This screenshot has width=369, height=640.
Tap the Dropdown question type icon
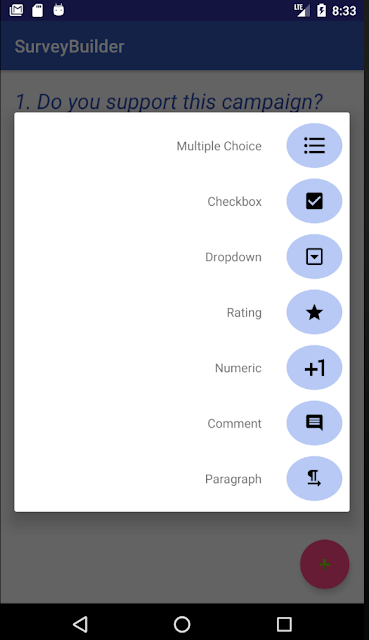tap(314, 256)
